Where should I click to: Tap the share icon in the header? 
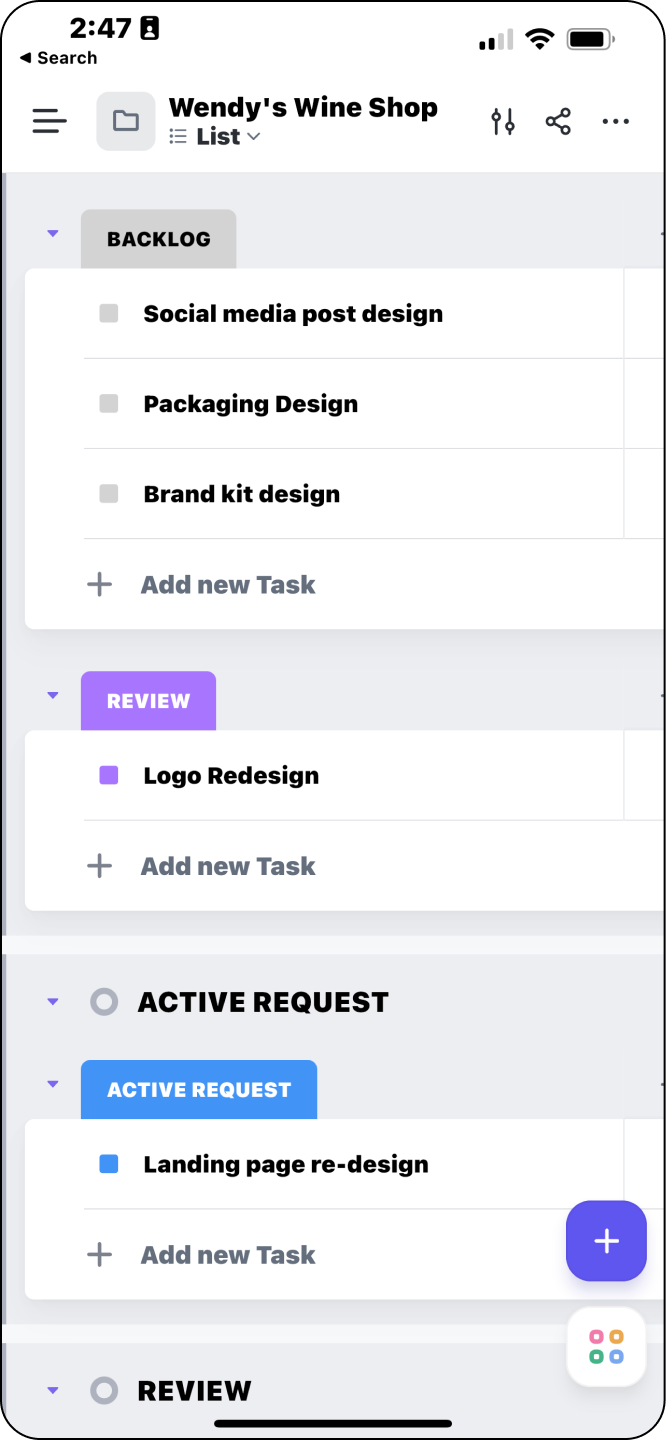point(558,122)
